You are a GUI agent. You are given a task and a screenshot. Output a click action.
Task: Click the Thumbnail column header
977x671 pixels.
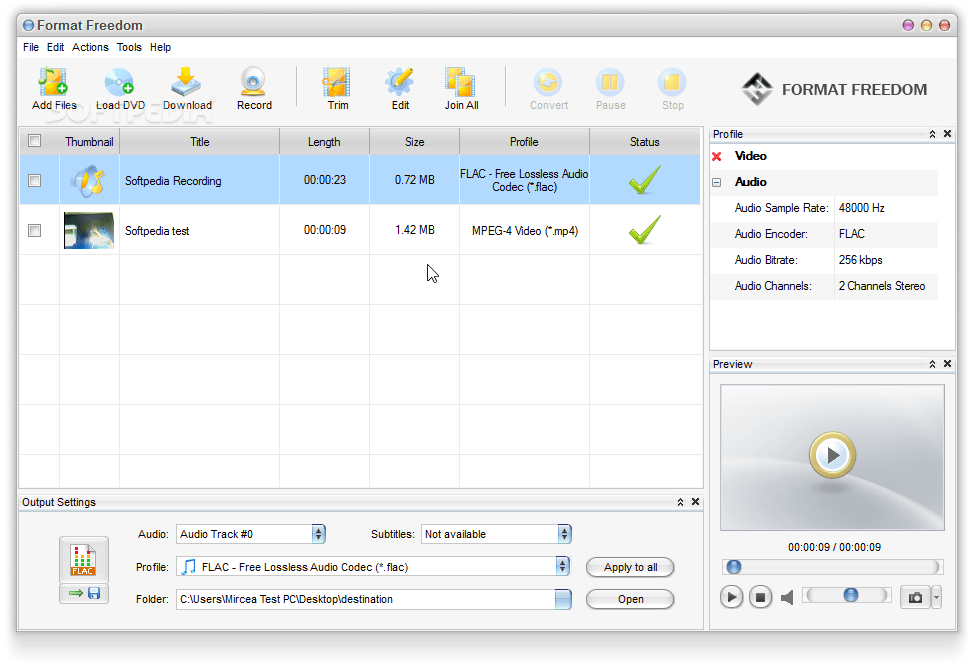(x=89, y=141)
